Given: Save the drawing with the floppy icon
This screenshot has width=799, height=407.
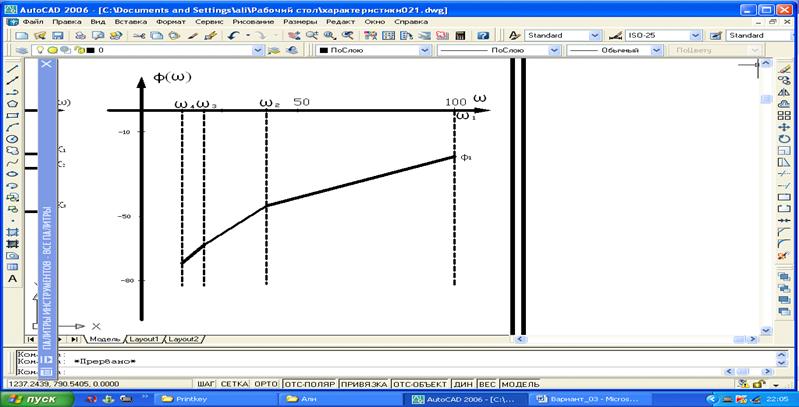Looking at the screenshot, I should (x=57, y=36).
